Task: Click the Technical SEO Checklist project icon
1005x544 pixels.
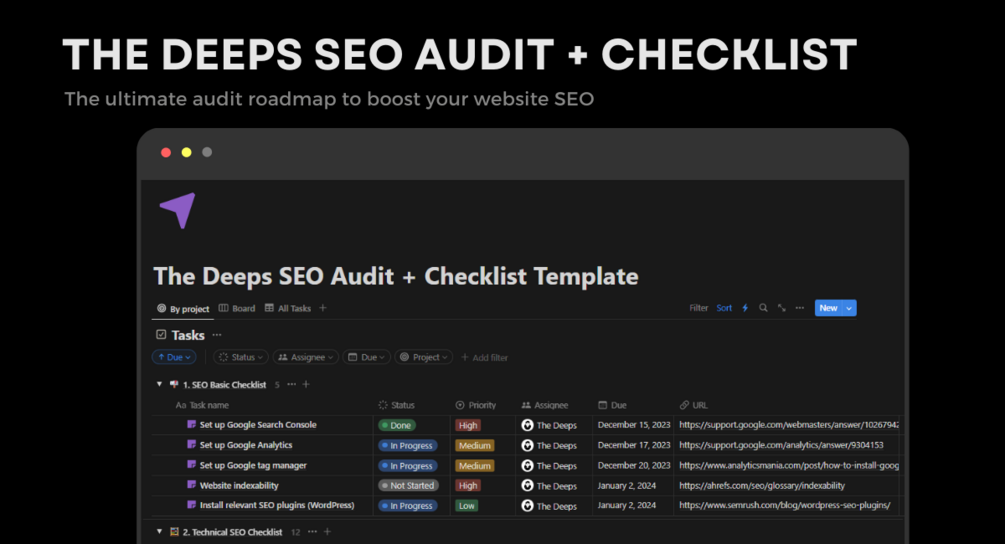Action: 174,532
